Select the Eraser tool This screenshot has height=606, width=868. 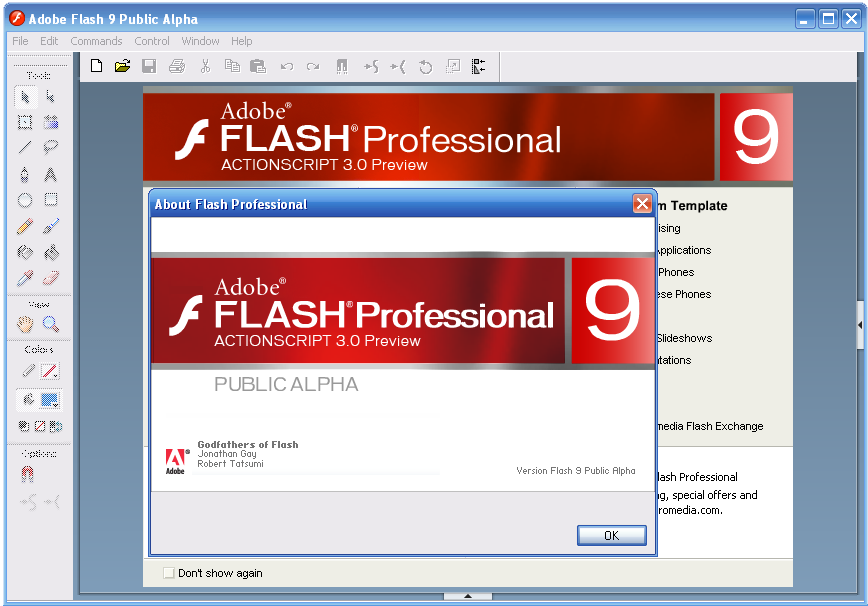pyautogui.click(x=50, y=278)
